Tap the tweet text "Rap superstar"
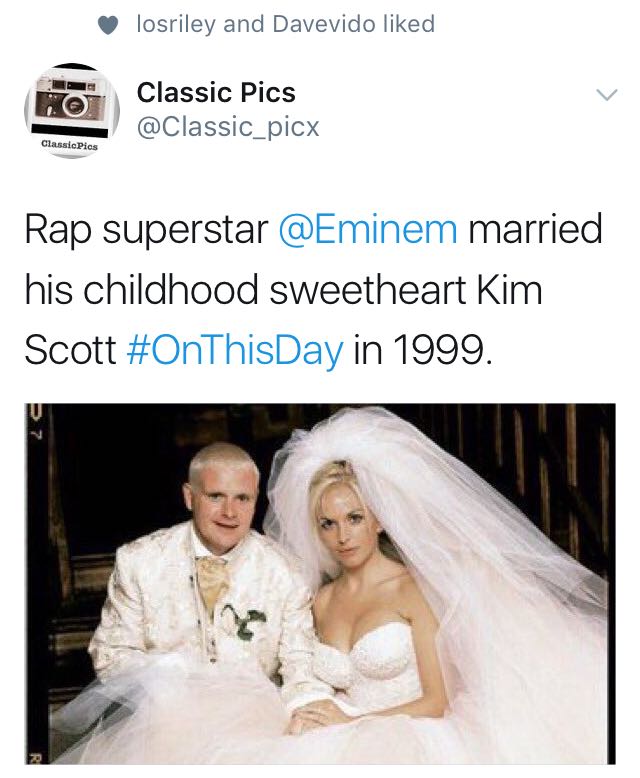Image resolution: width=640 pixels, height=778 pixels. 146,230
